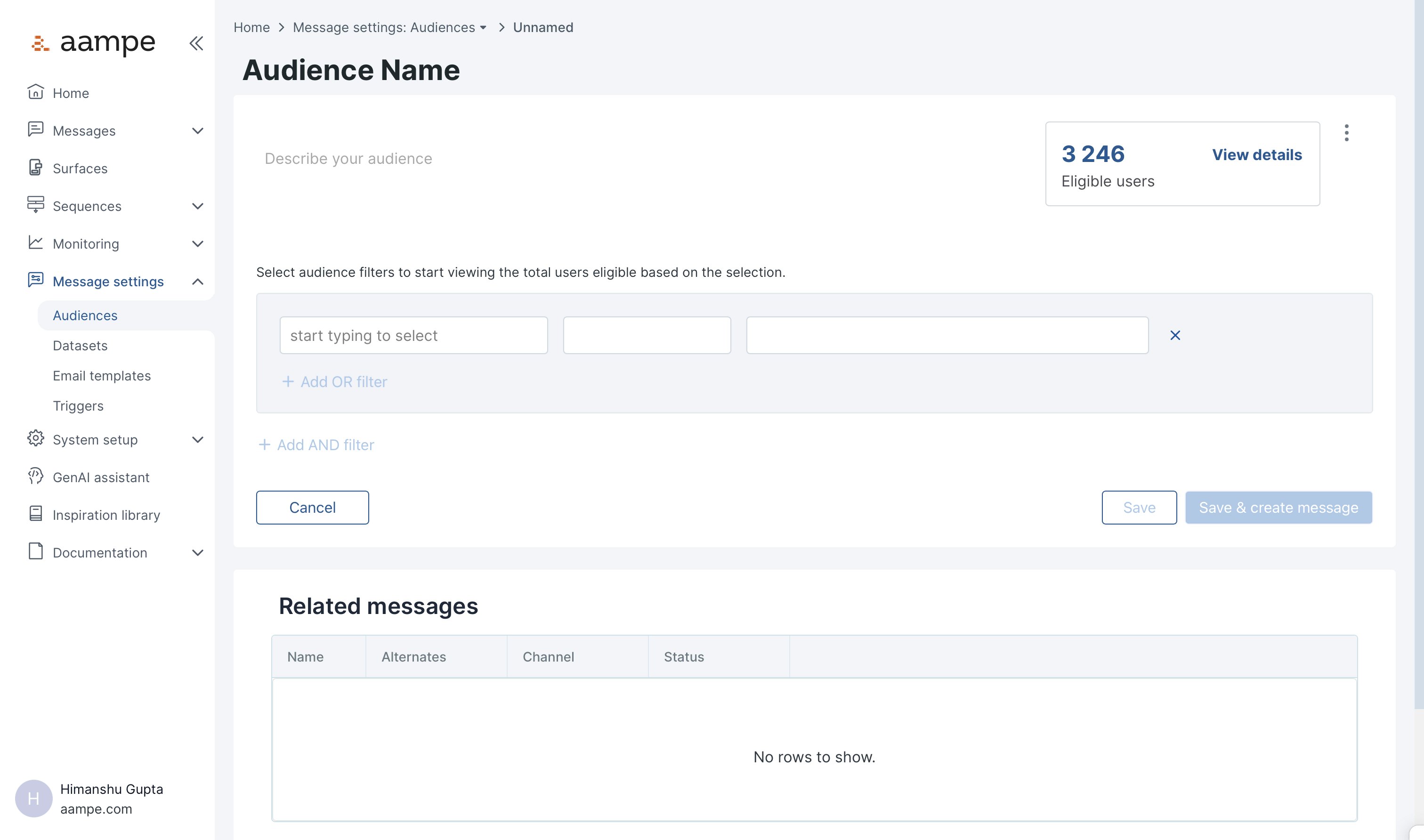The width and height of the screenshot is (1424, 840).
Task: Collapse the Message settings chevron
Action: [197, 281]
